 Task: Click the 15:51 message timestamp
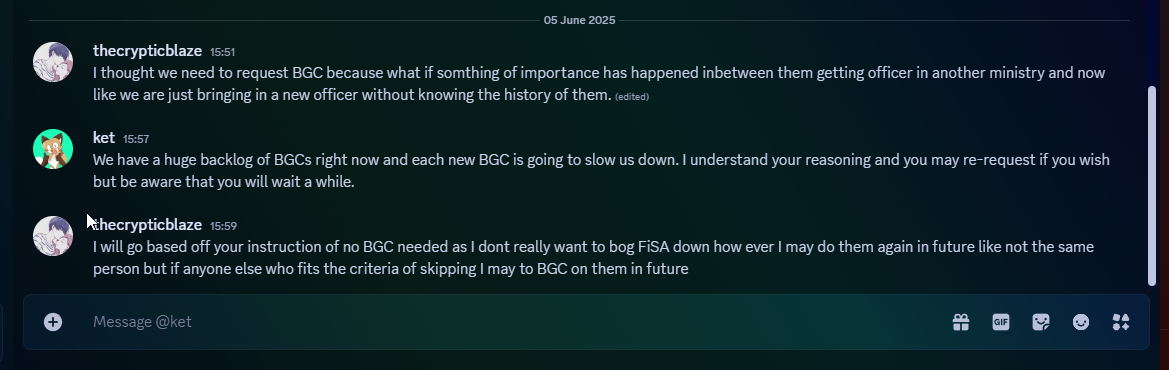pyautogui.click(x=222, y=52)
